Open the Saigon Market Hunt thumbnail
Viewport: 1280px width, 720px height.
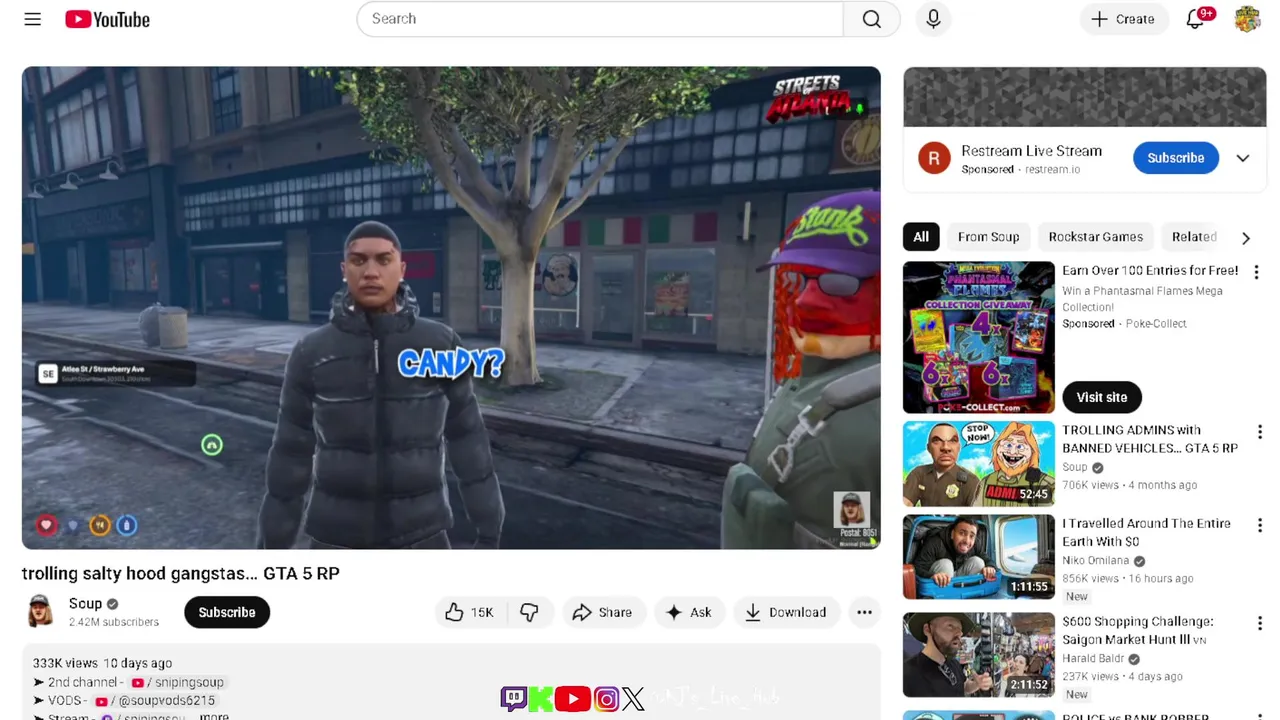click(x=978, y=655)
